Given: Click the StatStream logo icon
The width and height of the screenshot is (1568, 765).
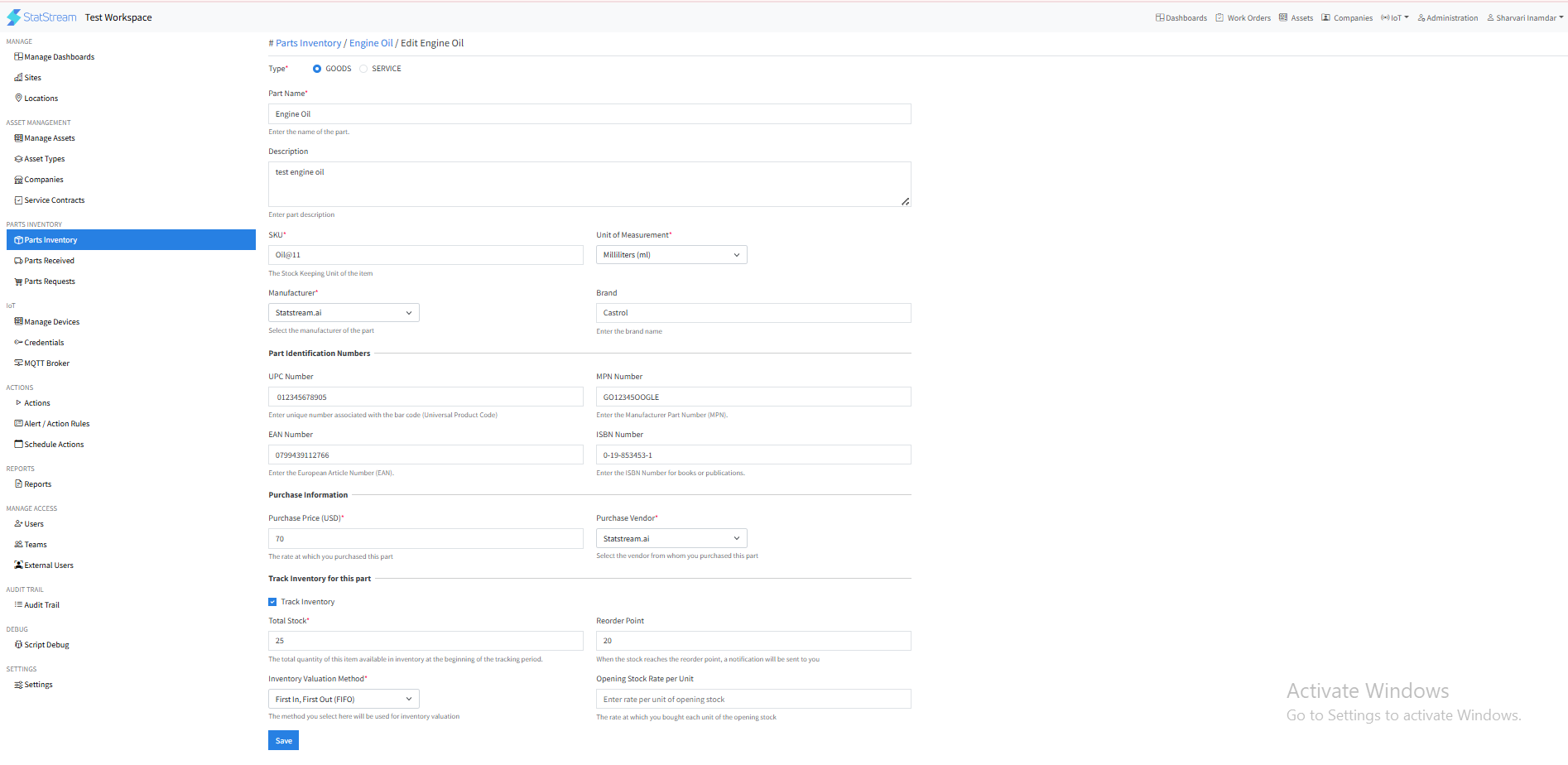Looking at the screenshot, I should coord(14,17).
